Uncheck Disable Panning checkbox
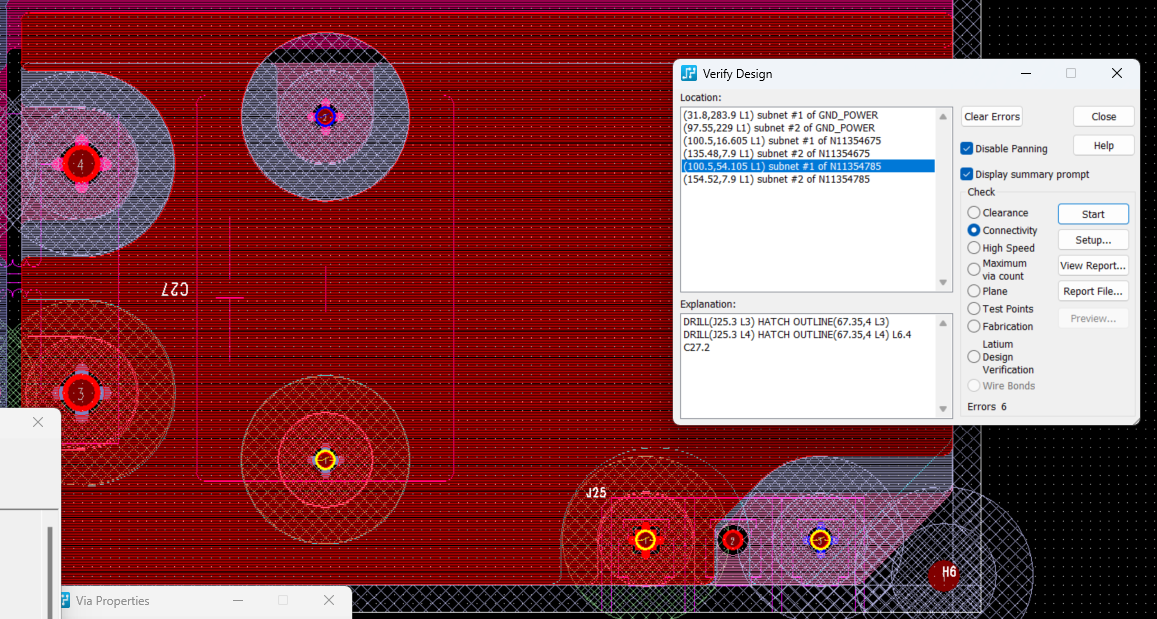 [x=967, y=149]
